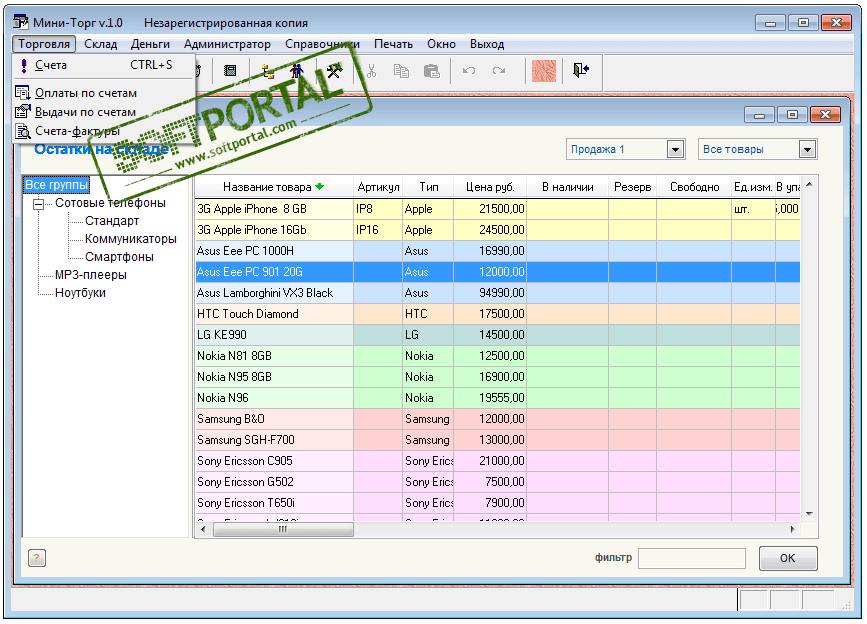Image resolution: width=867 pixels, height=624 pixels.
Task: Open Торговля menu
Action: click(x=44, y=44)
